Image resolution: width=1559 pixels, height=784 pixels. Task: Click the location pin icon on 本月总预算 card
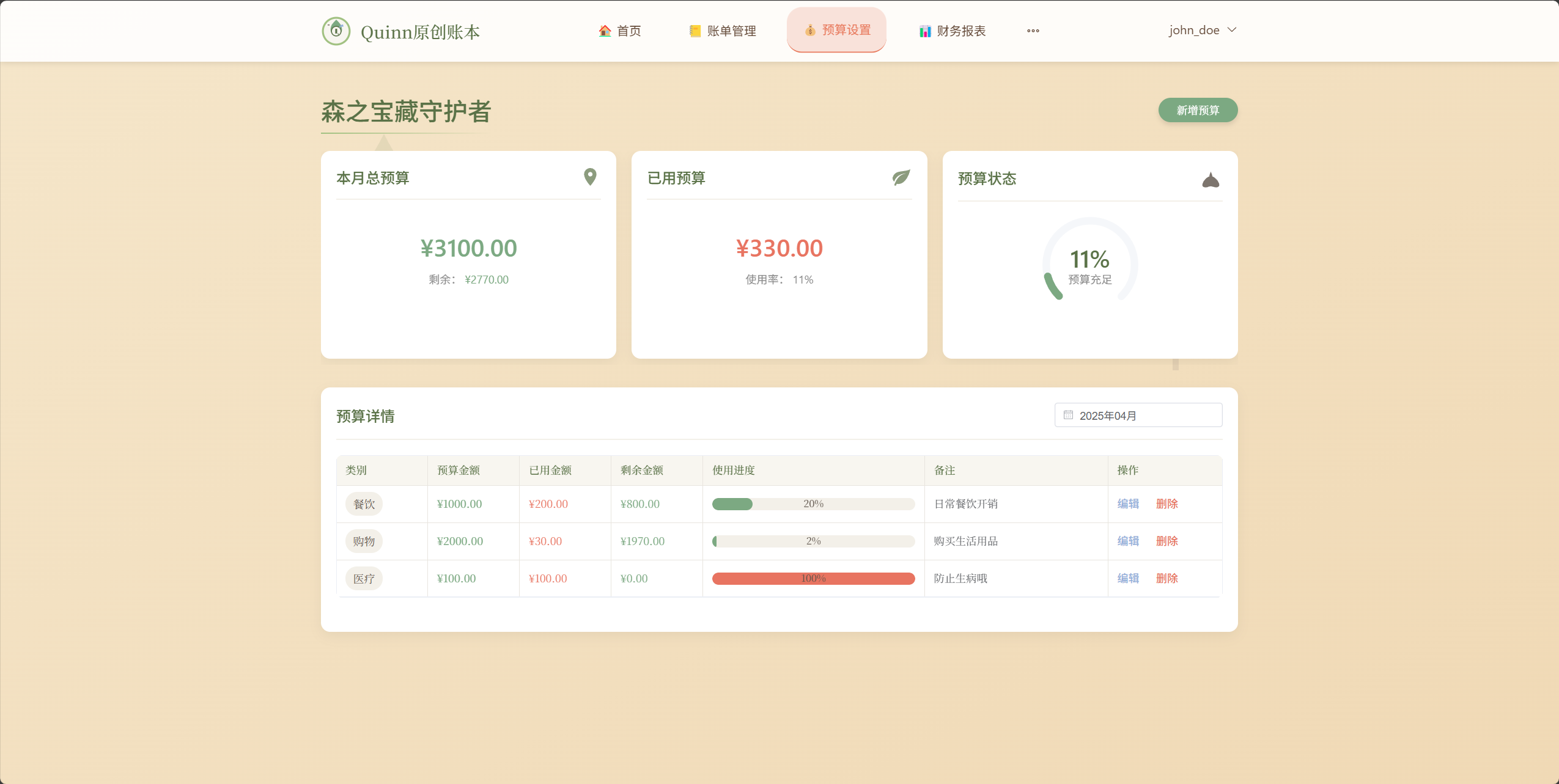click(x=589, y=177)
